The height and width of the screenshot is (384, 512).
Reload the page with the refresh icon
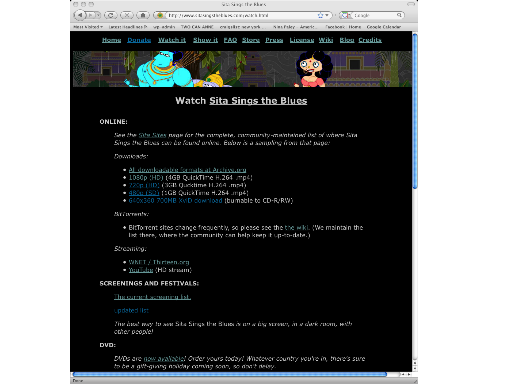tap(111, 15)
